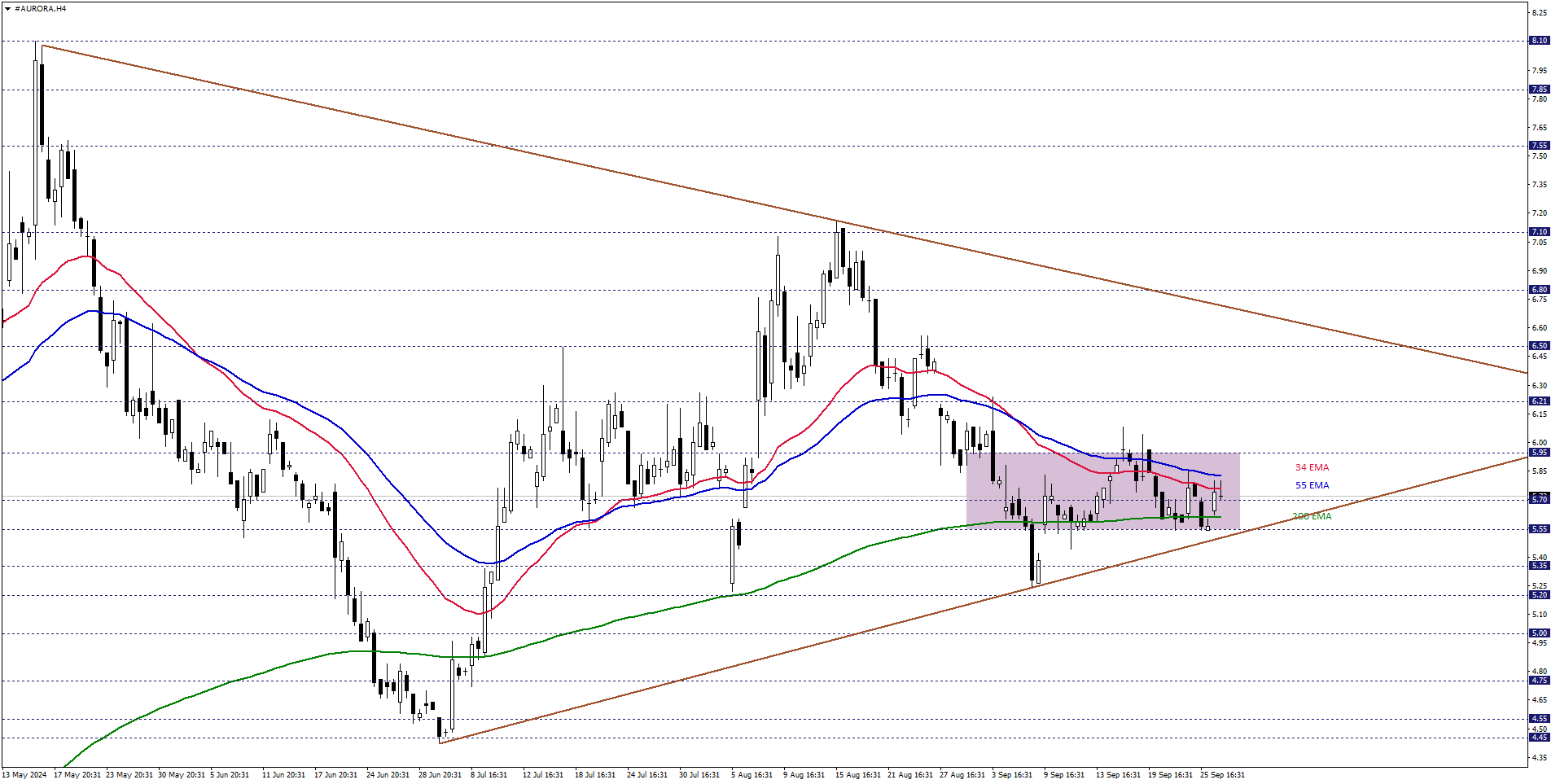The image size is (1560, 784).
Task: Select the 34 EMA red label
Action: click(x=1312, y=467)
